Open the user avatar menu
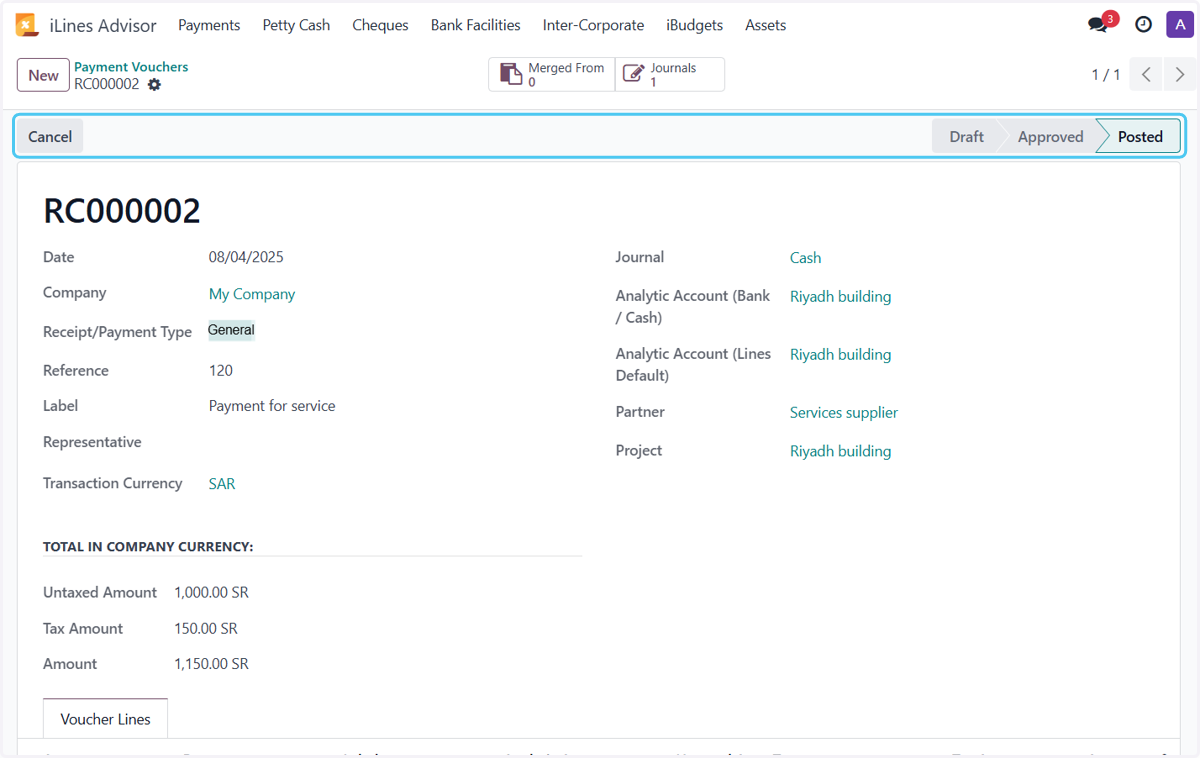Screen dimensions: 1200x758 pos(1180,25)
